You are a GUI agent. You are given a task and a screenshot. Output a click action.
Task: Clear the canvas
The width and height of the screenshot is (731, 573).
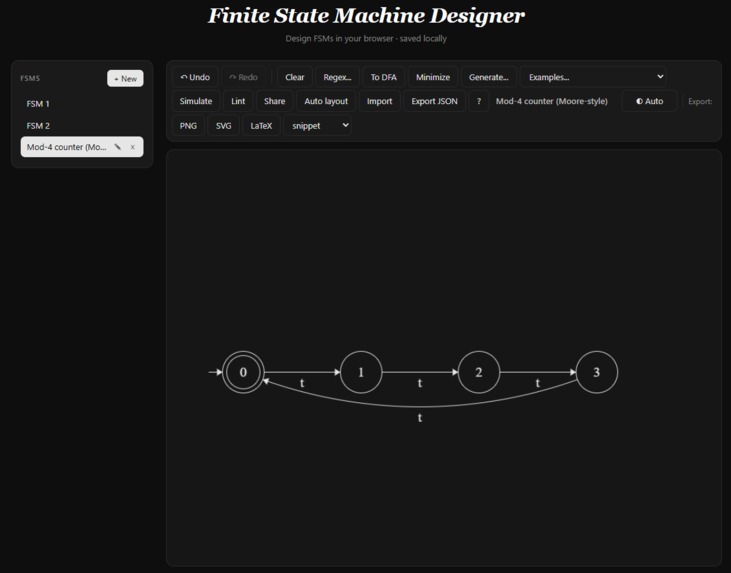click(x=295, y=77)
